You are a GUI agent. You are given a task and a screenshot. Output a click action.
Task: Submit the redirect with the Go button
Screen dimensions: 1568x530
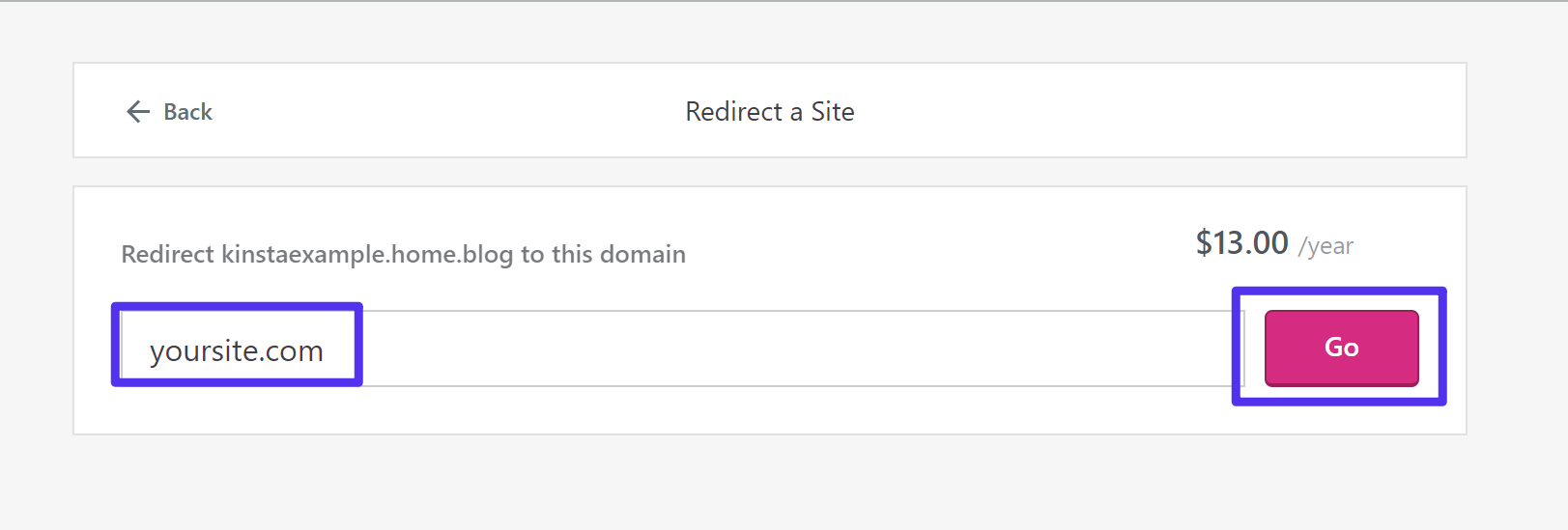tap(1341, 348)
